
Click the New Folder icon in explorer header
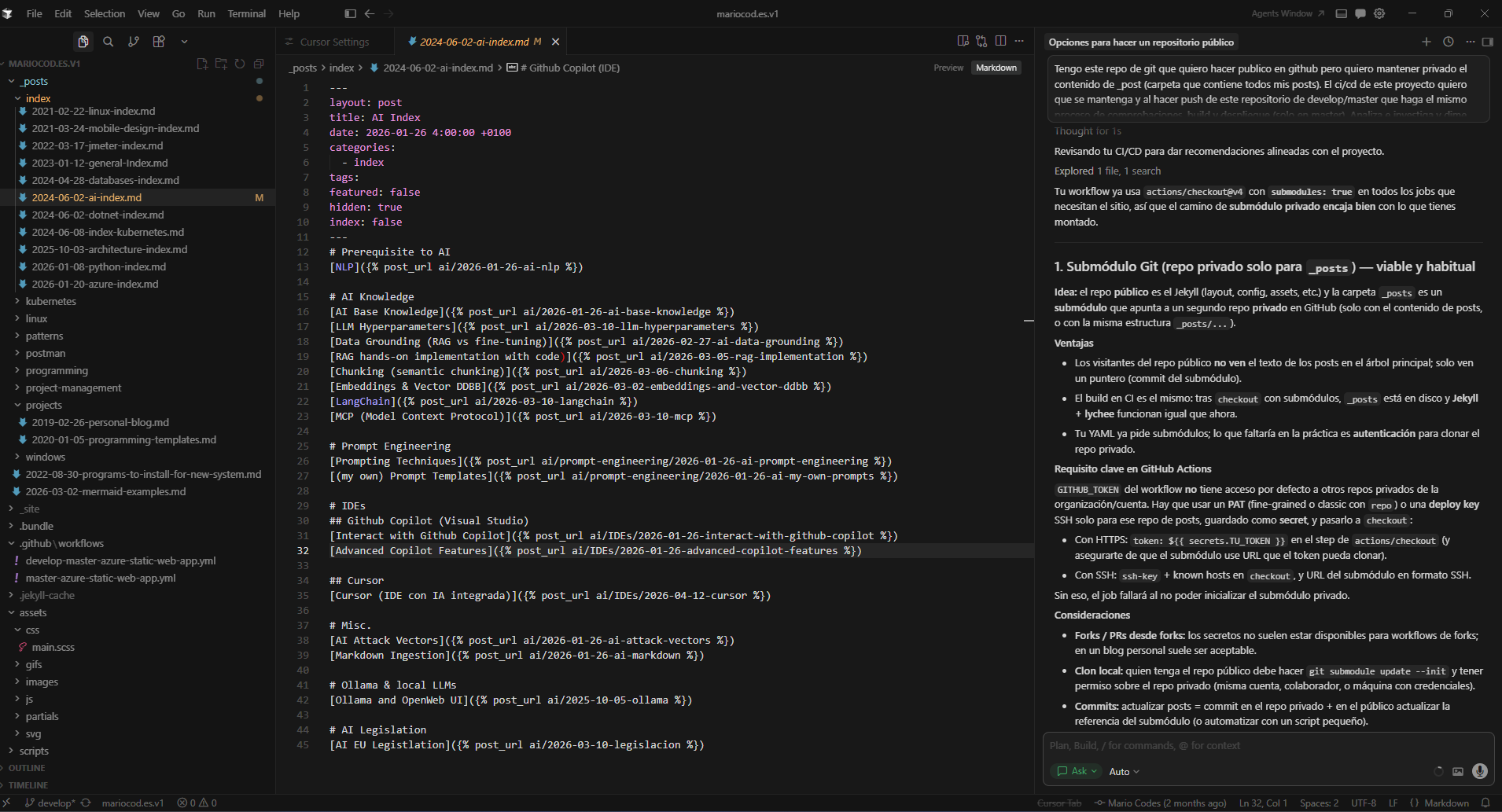coord(221,64)
